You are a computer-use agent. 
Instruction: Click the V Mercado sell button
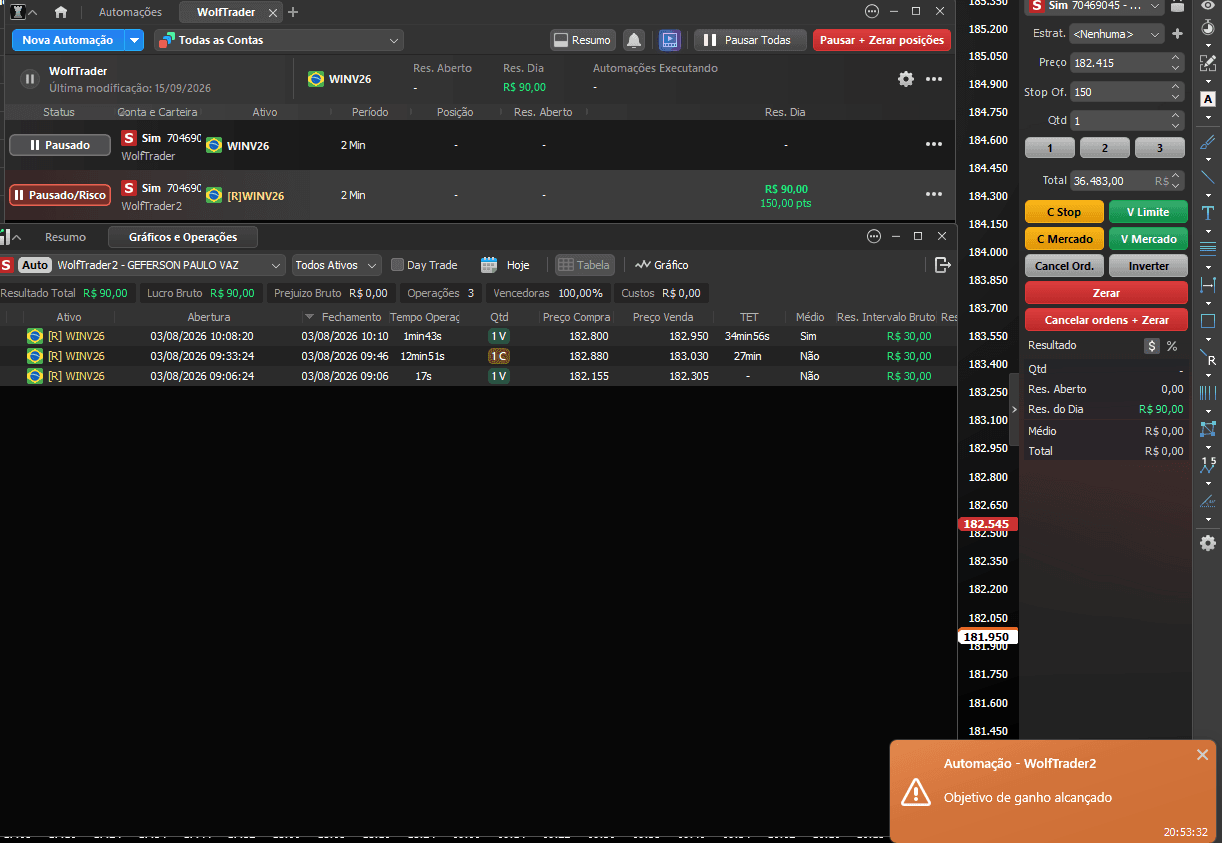tap(1148, 239)
